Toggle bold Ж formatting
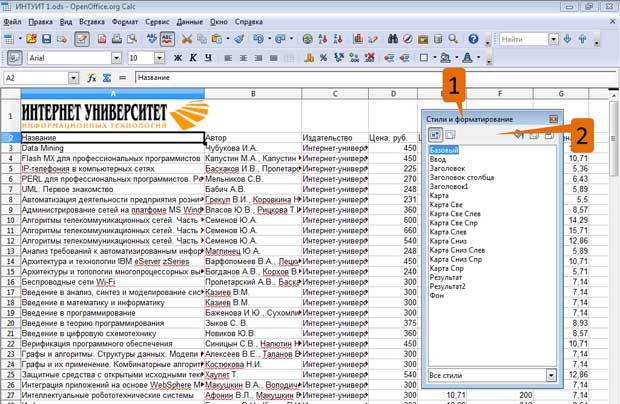 click(178, 58)
